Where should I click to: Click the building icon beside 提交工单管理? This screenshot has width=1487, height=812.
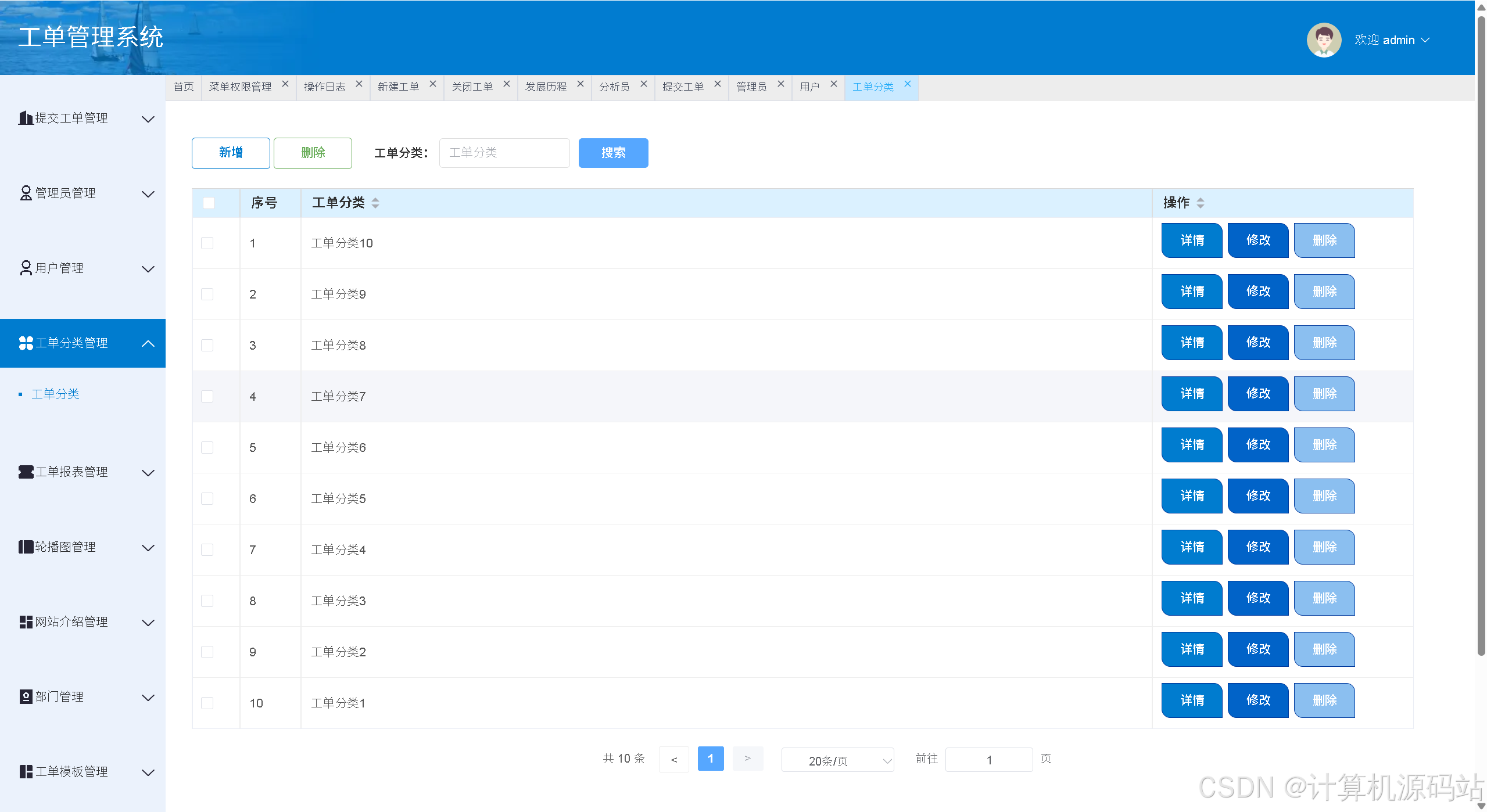25,118
